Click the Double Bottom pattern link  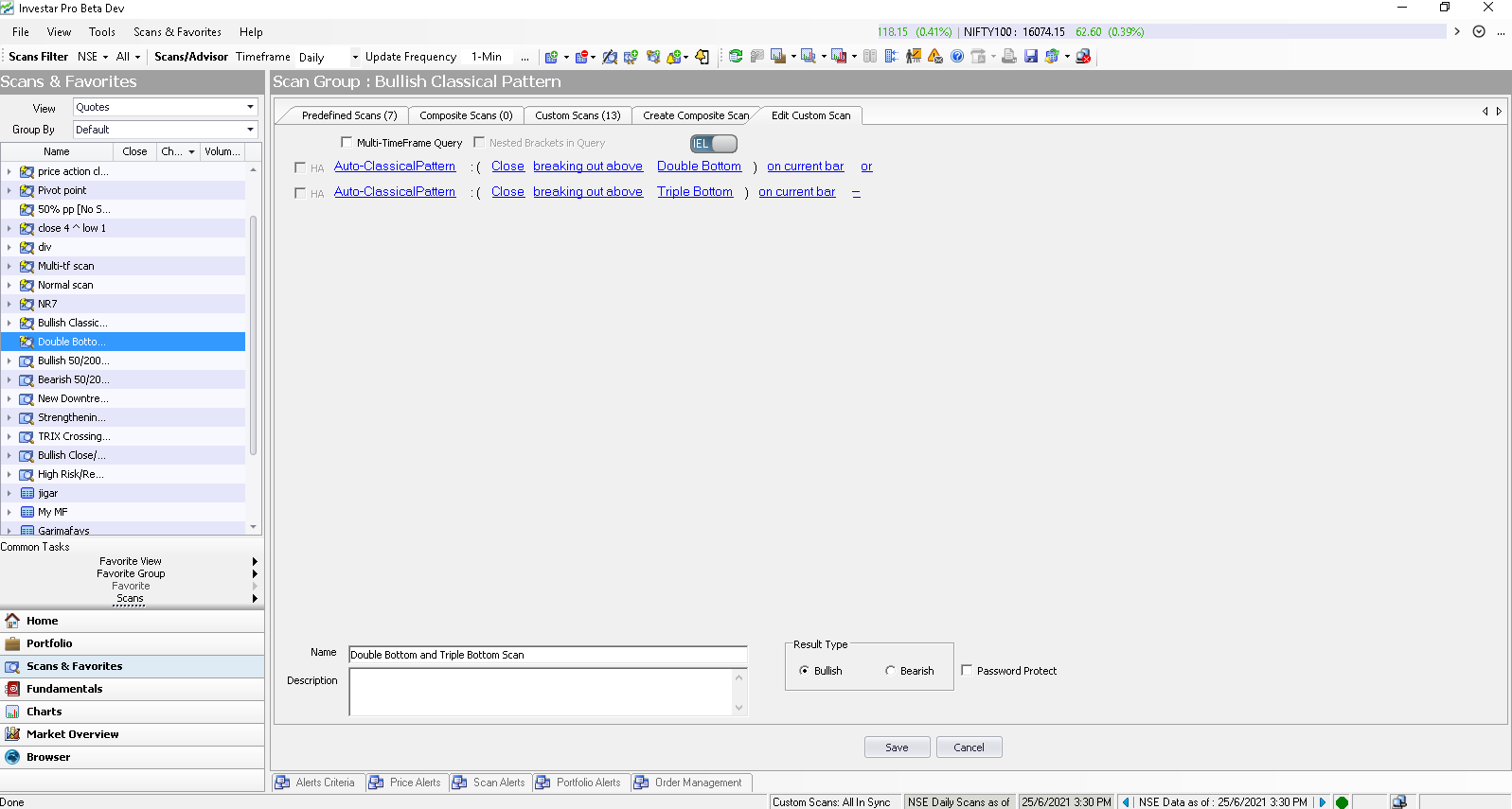pyautogui.click(x=699, y=167)
